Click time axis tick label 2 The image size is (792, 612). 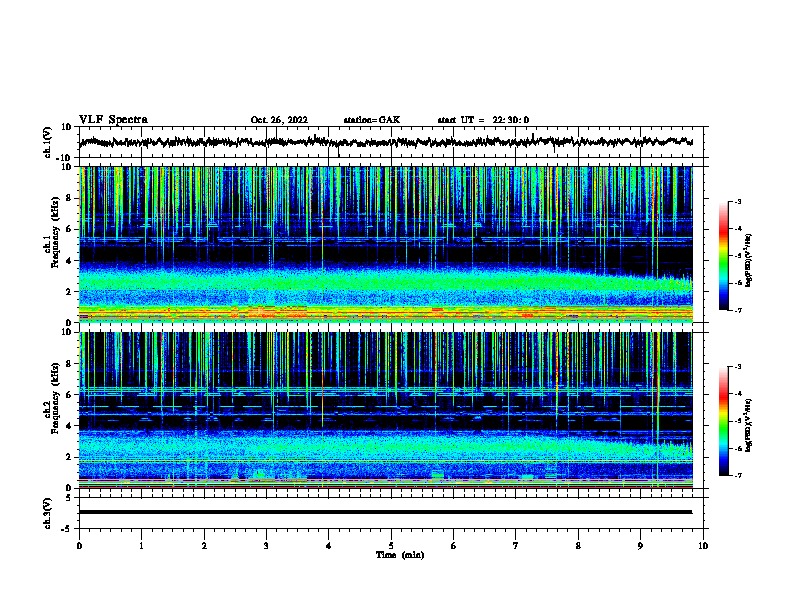coord(204,546)
